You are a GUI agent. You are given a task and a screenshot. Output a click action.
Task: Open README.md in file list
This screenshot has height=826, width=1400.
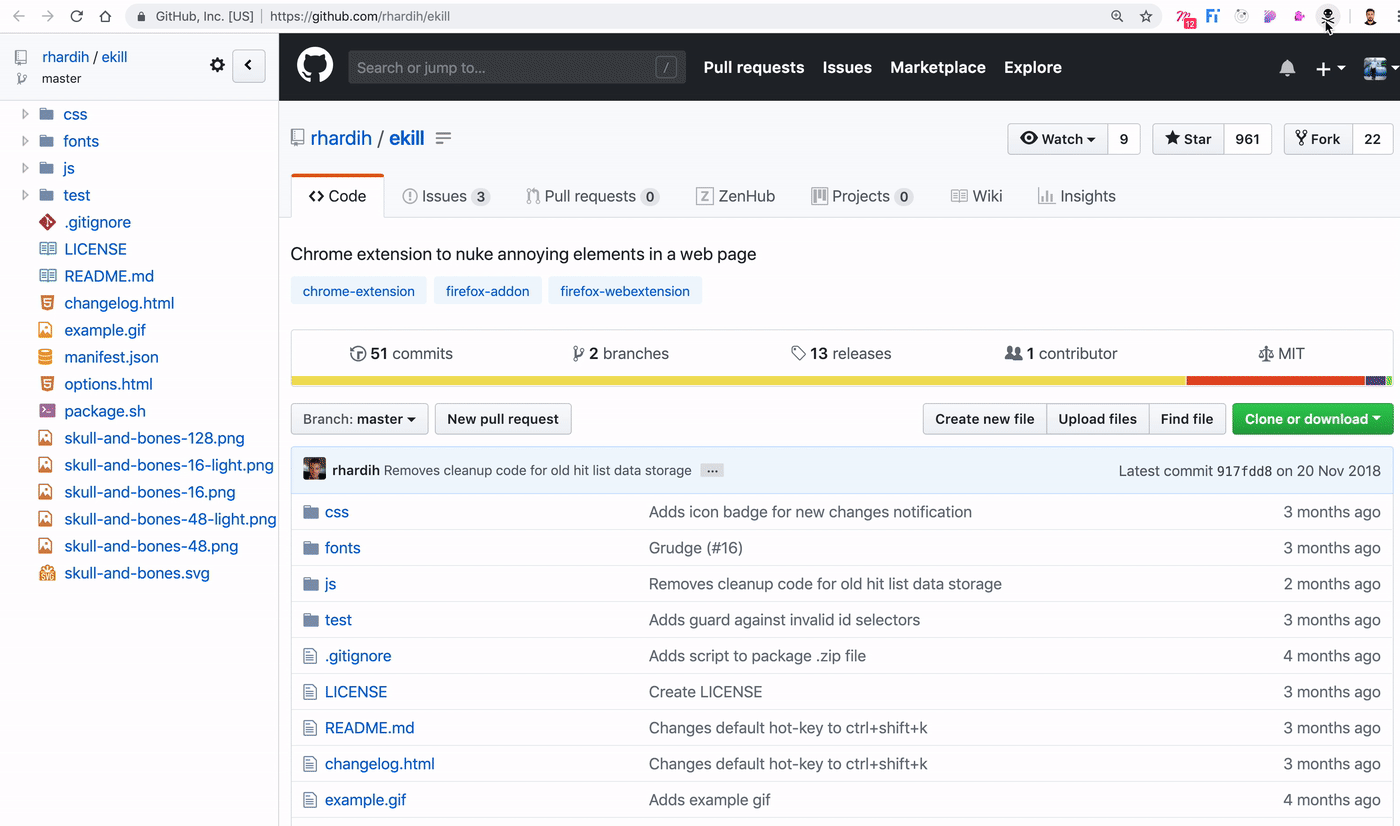pyautogui.click(x=369, y=728)
